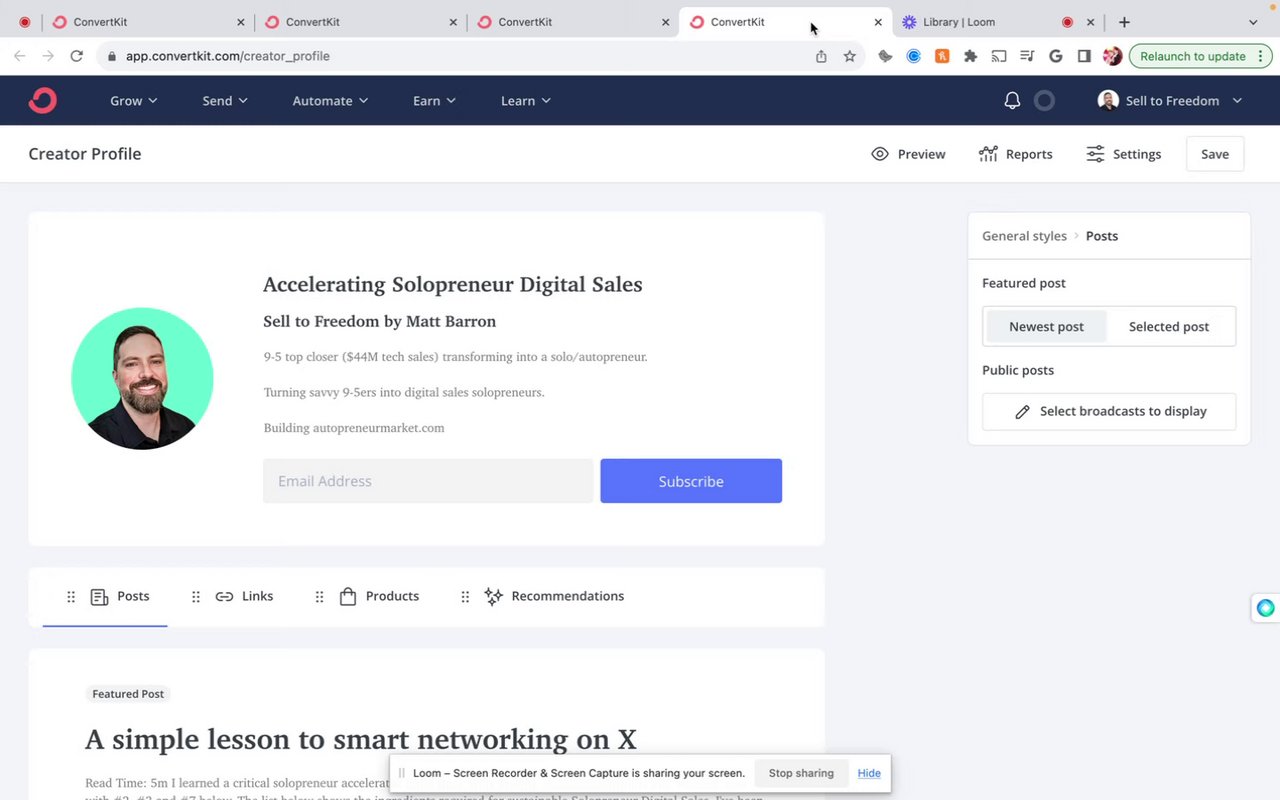Screen dimensions: 1280x800
Task: Click the 'Public posts' label
Action: [x=1018, y=371]
